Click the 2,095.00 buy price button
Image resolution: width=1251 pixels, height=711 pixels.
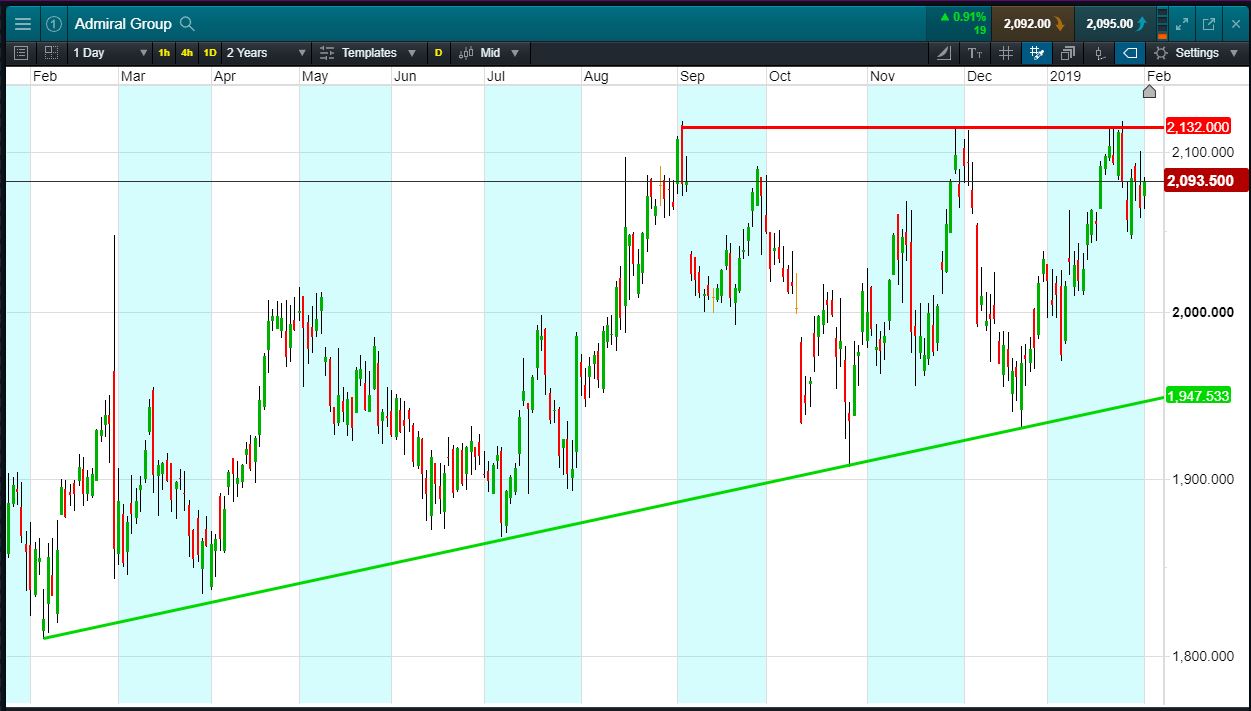click(1115, 23)
